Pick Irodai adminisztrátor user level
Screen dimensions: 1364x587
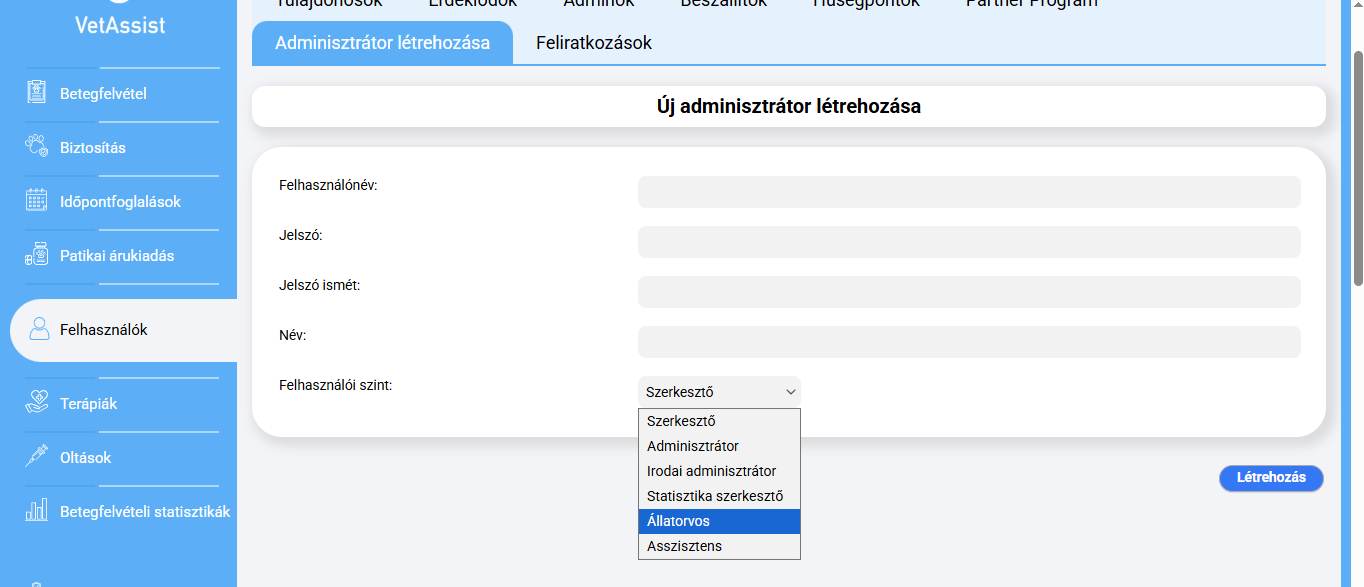coord(719,471)
